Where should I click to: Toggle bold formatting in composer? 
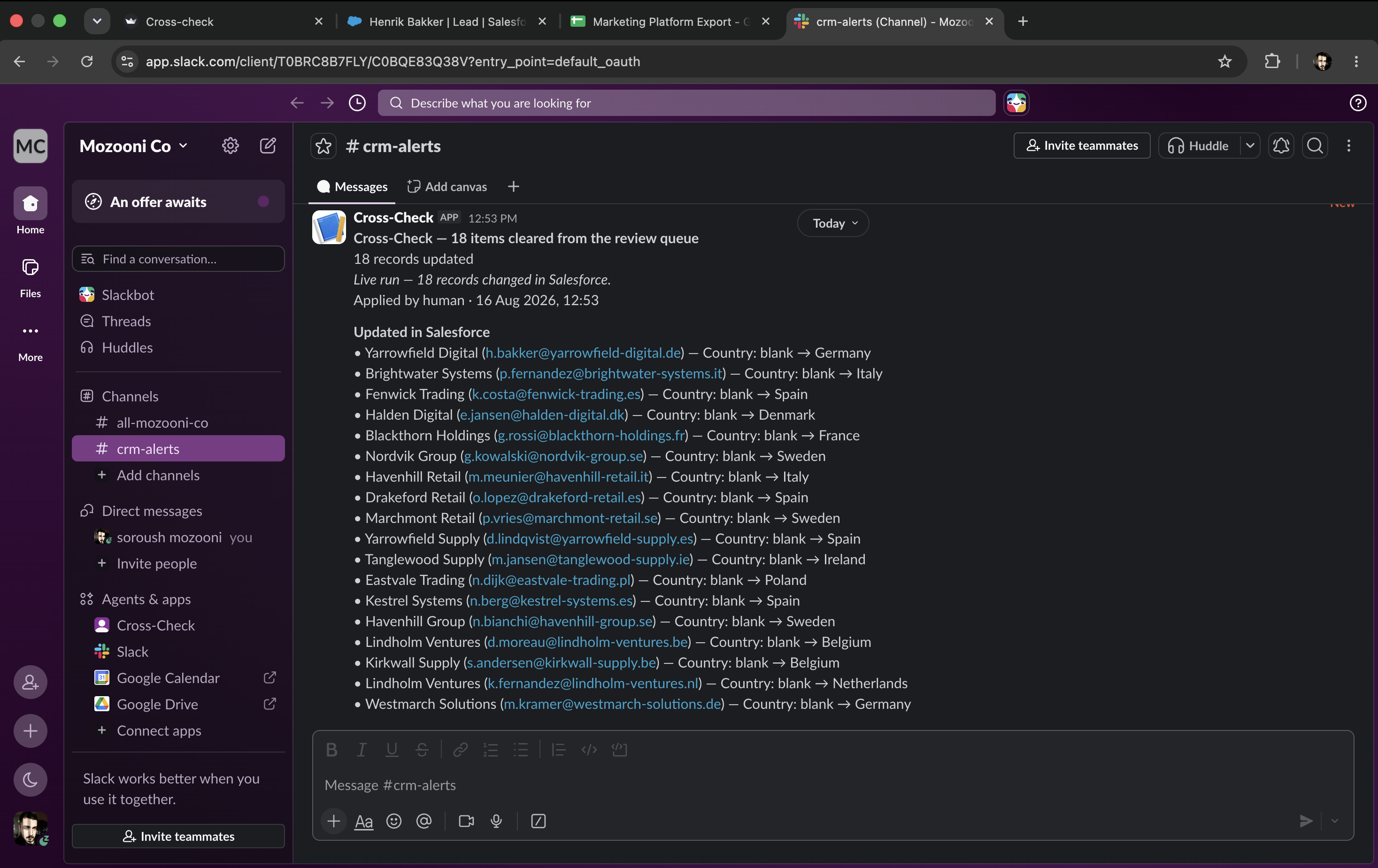pos(331,750)
